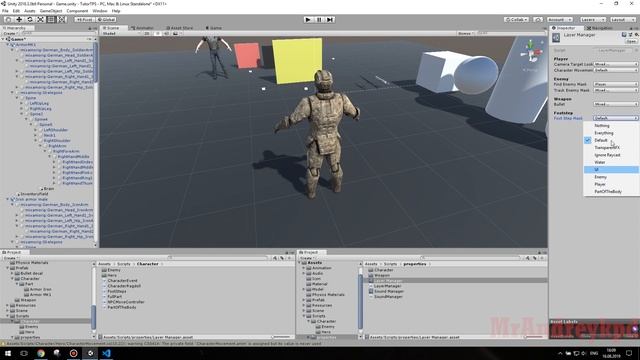Select CharacterEvent script in left Project panel
Viewport: 640px width, 360px height.
(x=122, y=281)
